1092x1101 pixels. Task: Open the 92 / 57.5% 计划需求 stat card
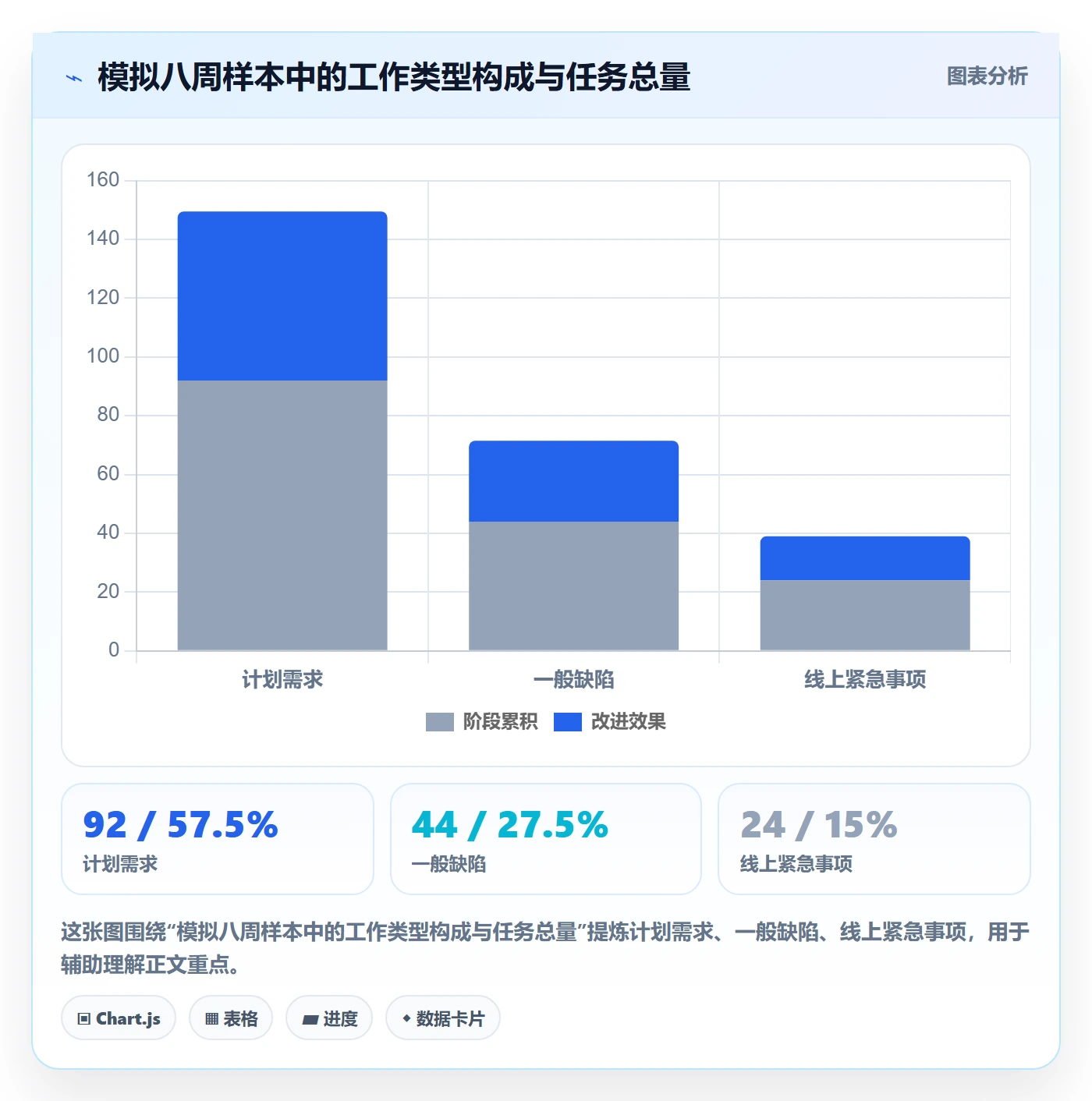pos(218,839)
